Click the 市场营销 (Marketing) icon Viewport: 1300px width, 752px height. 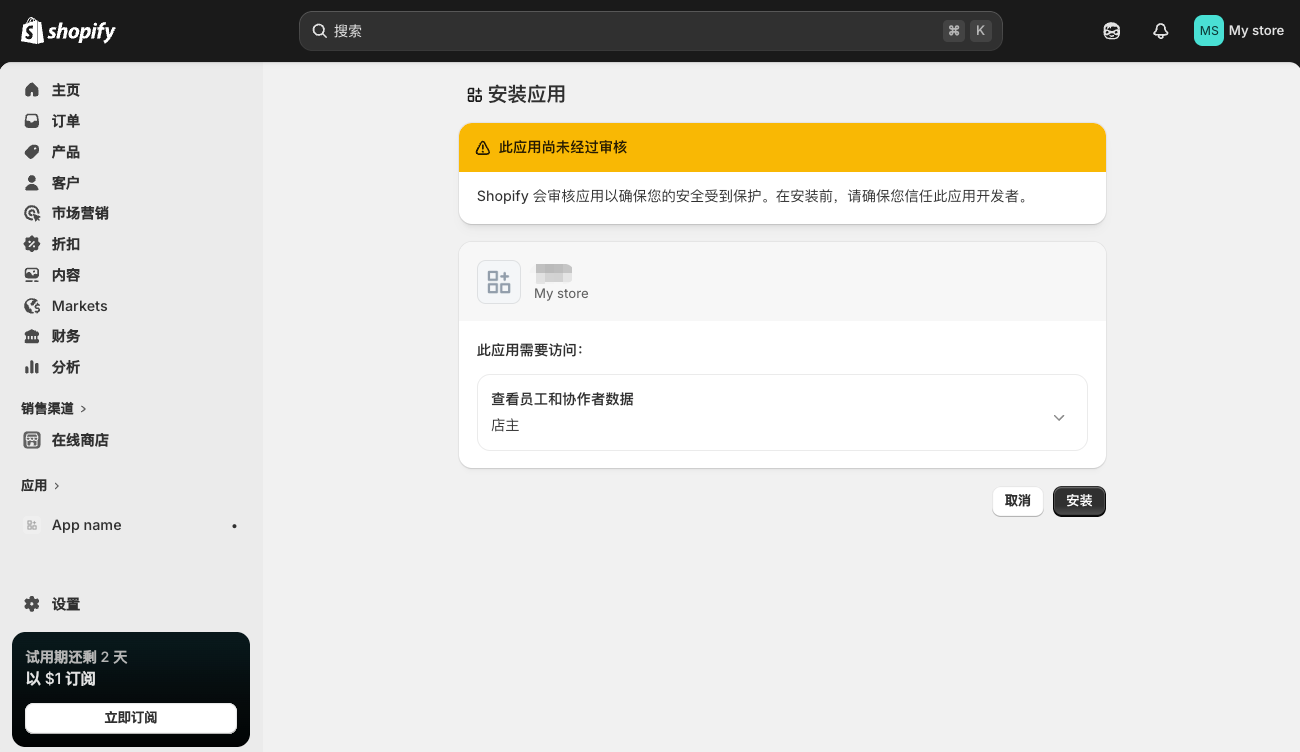[33, 213]
